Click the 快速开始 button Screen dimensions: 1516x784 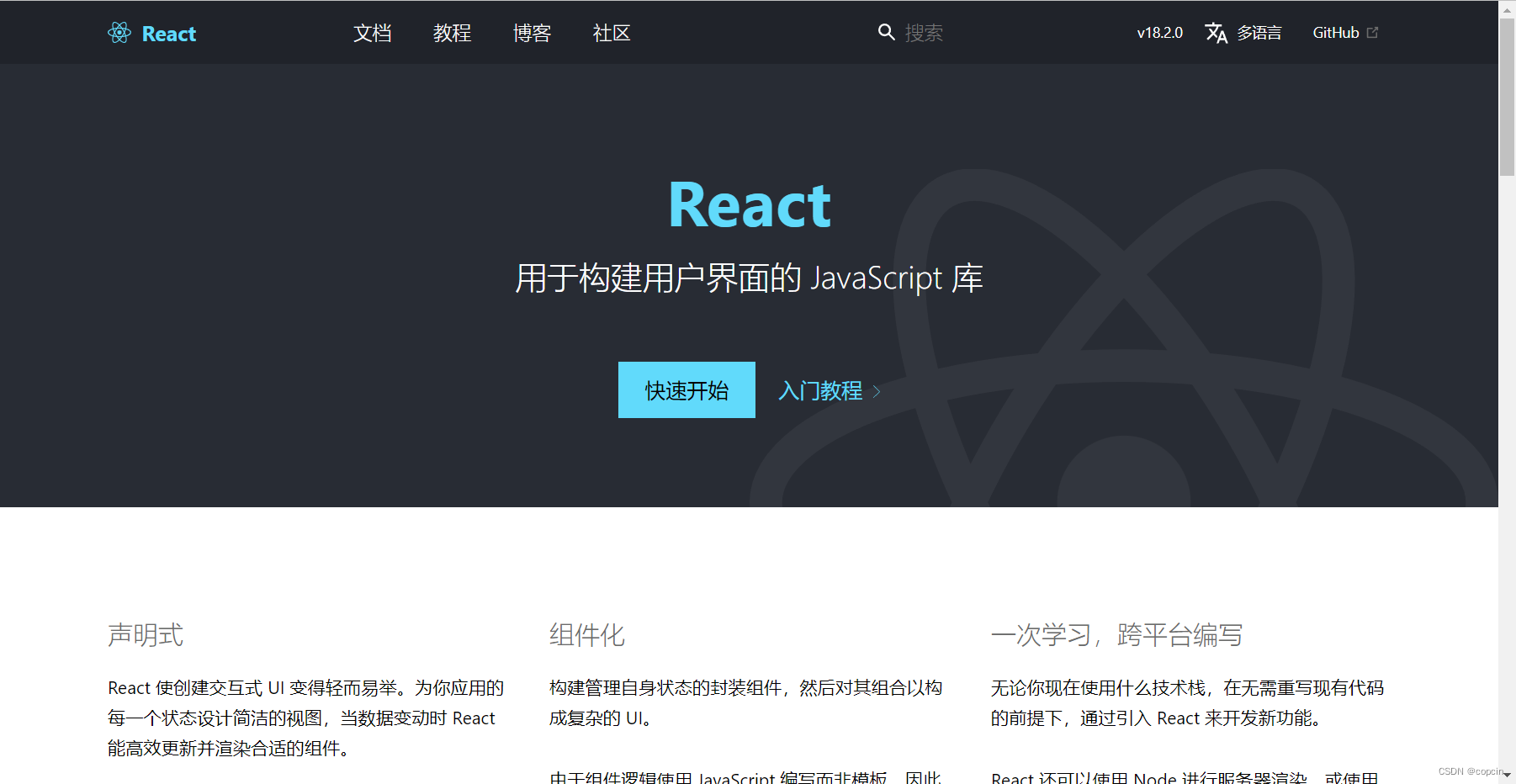(686, 390)
